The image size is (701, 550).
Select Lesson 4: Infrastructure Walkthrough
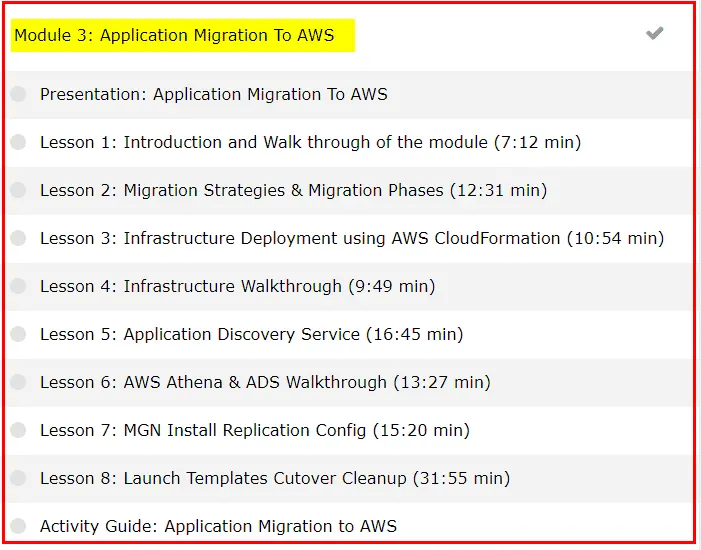click(237, 286)
